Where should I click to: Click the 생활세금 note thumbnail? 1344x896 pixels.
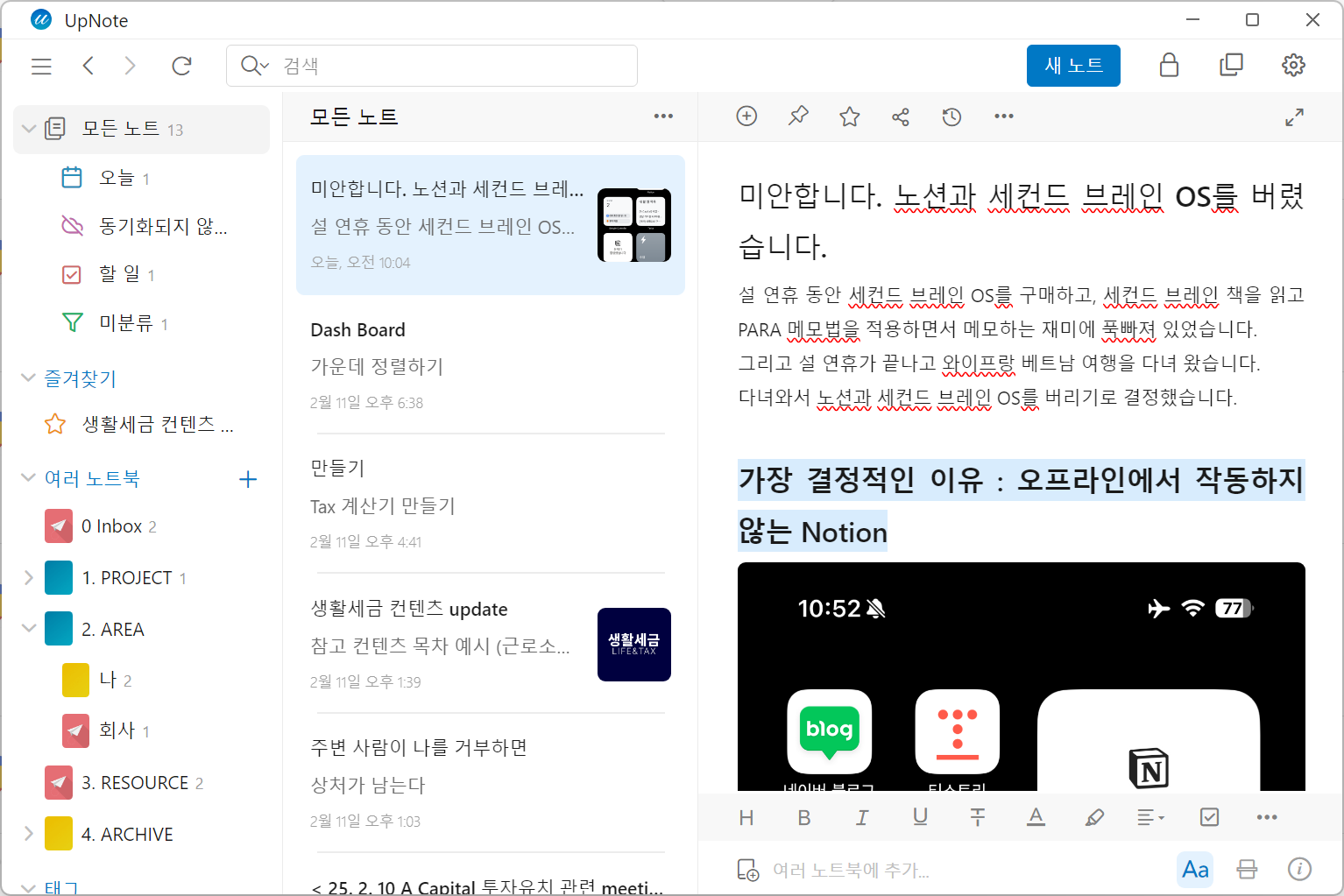coord(634,645)
